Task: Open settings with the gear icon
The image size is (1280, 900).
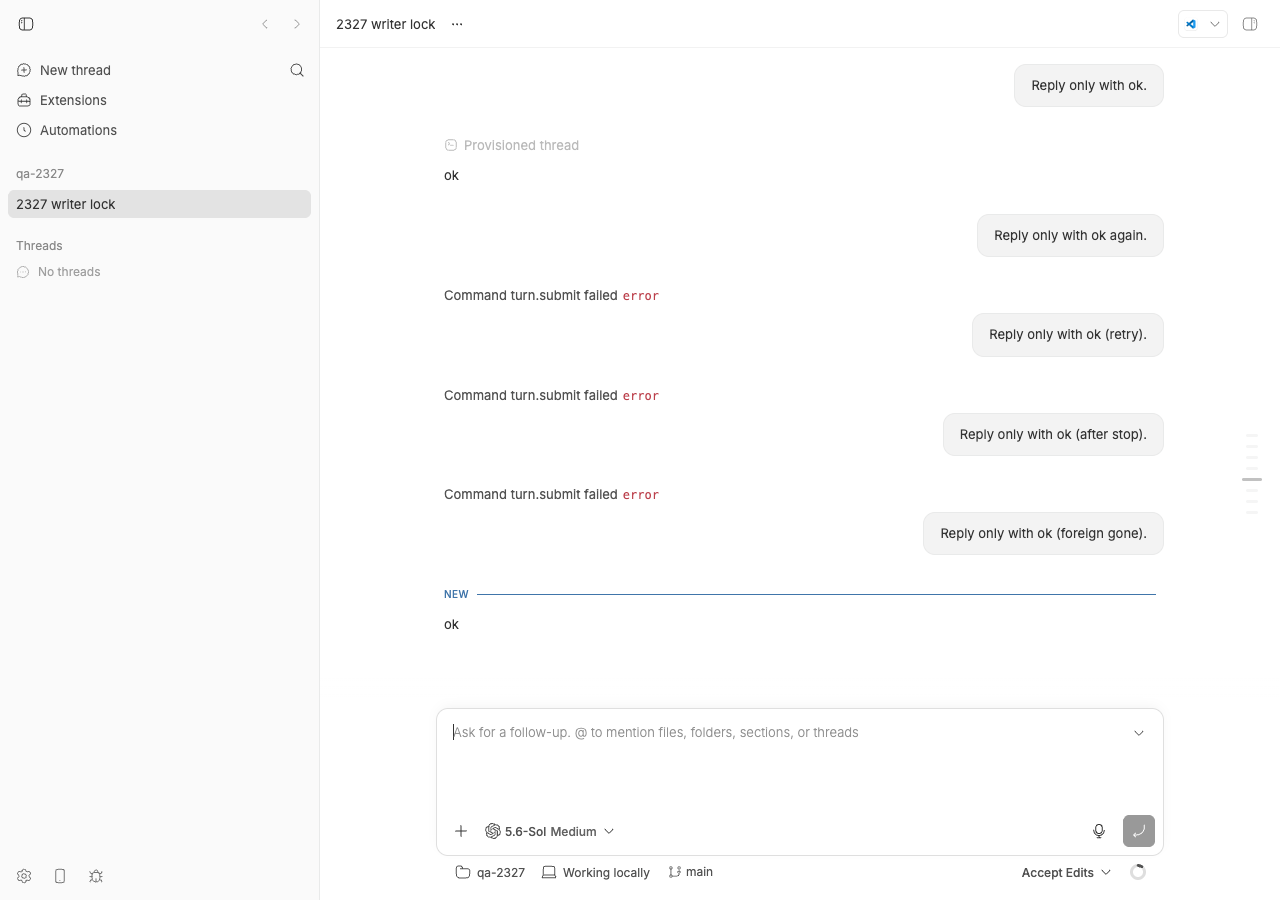Action: tap(24, 876)
